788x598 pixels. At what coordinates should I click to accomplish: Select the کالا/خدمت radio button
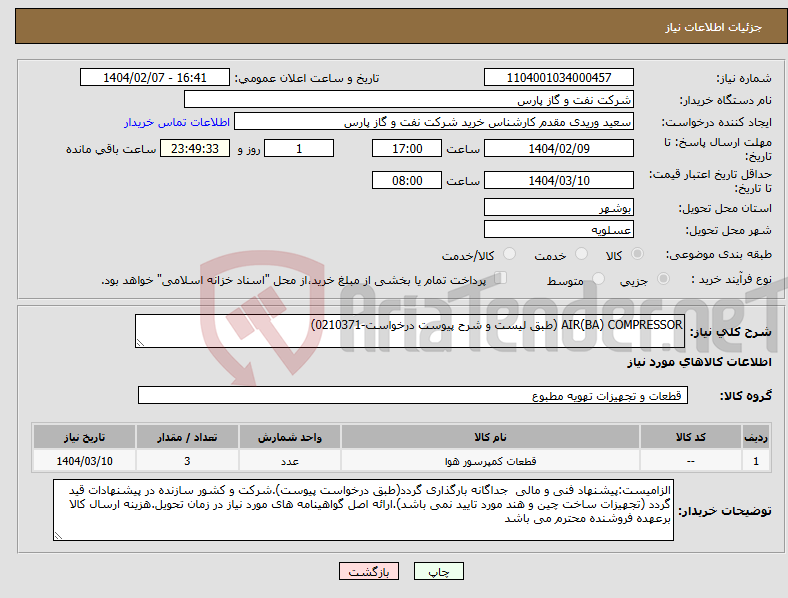510,254
